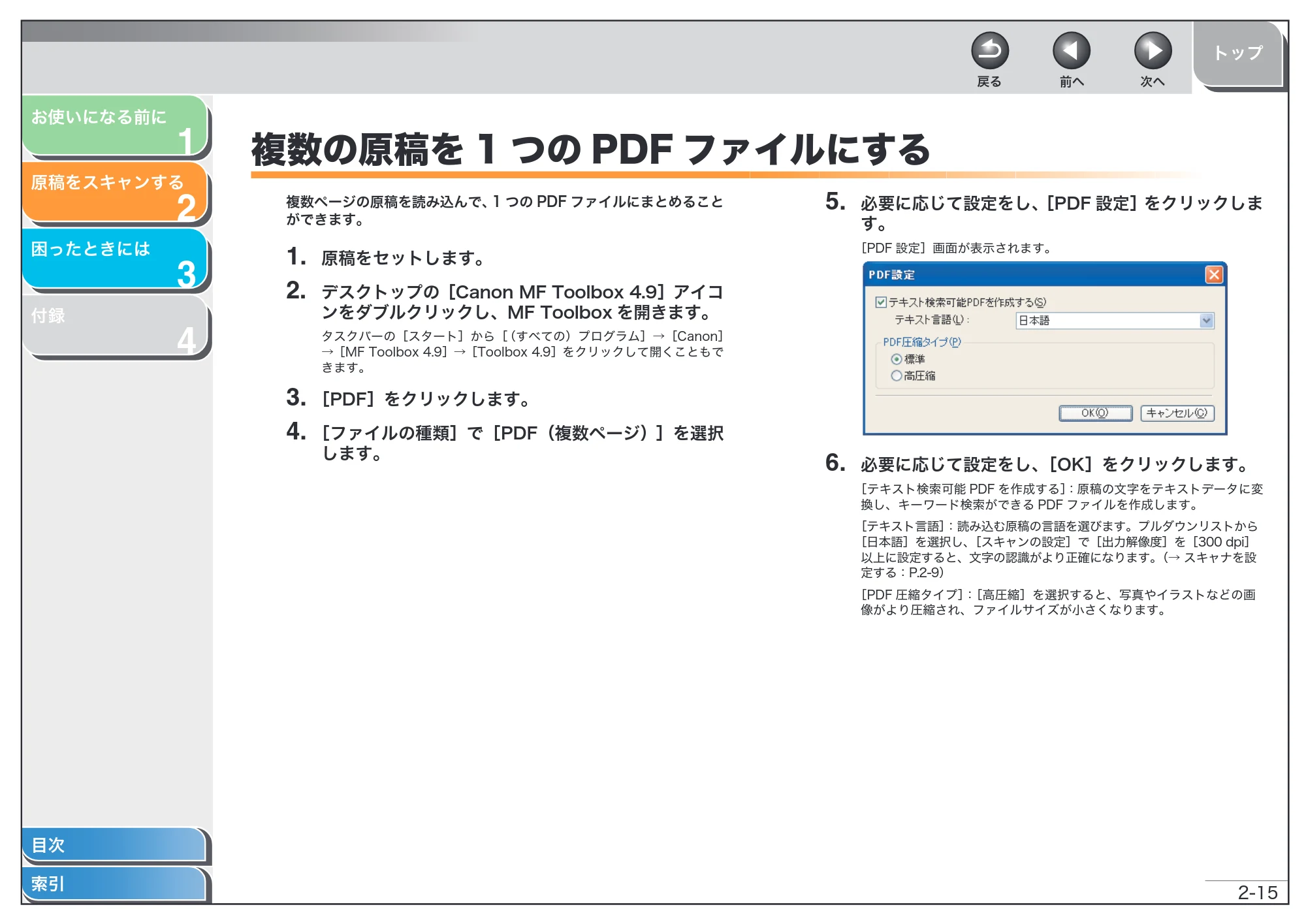The image size is (1306, 924).
Task: Open the 目次 table of contents
Action: click(114, 844)
